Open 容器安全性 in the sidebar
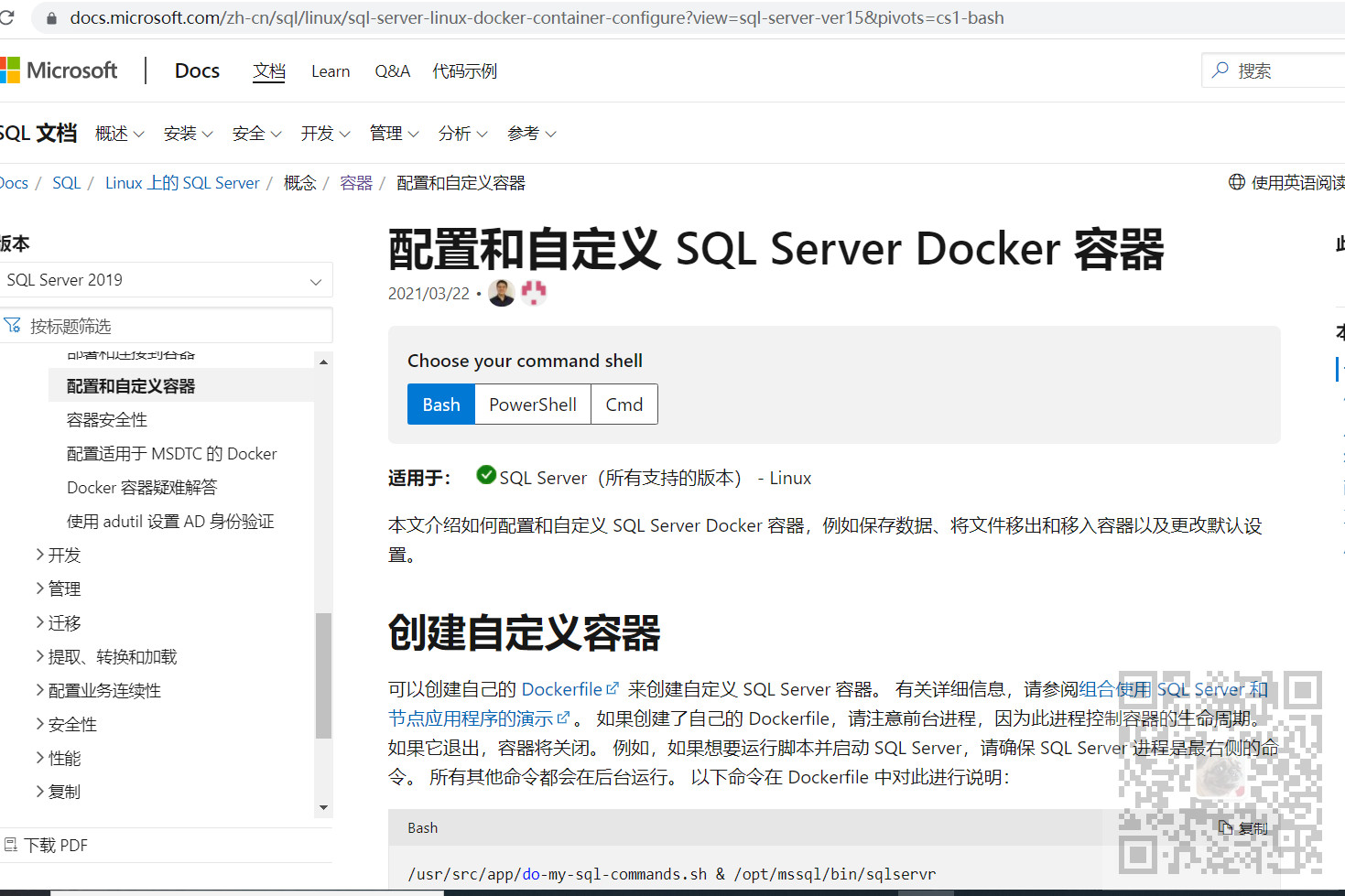Viewport: 1345px width, 896px height. 107,420
